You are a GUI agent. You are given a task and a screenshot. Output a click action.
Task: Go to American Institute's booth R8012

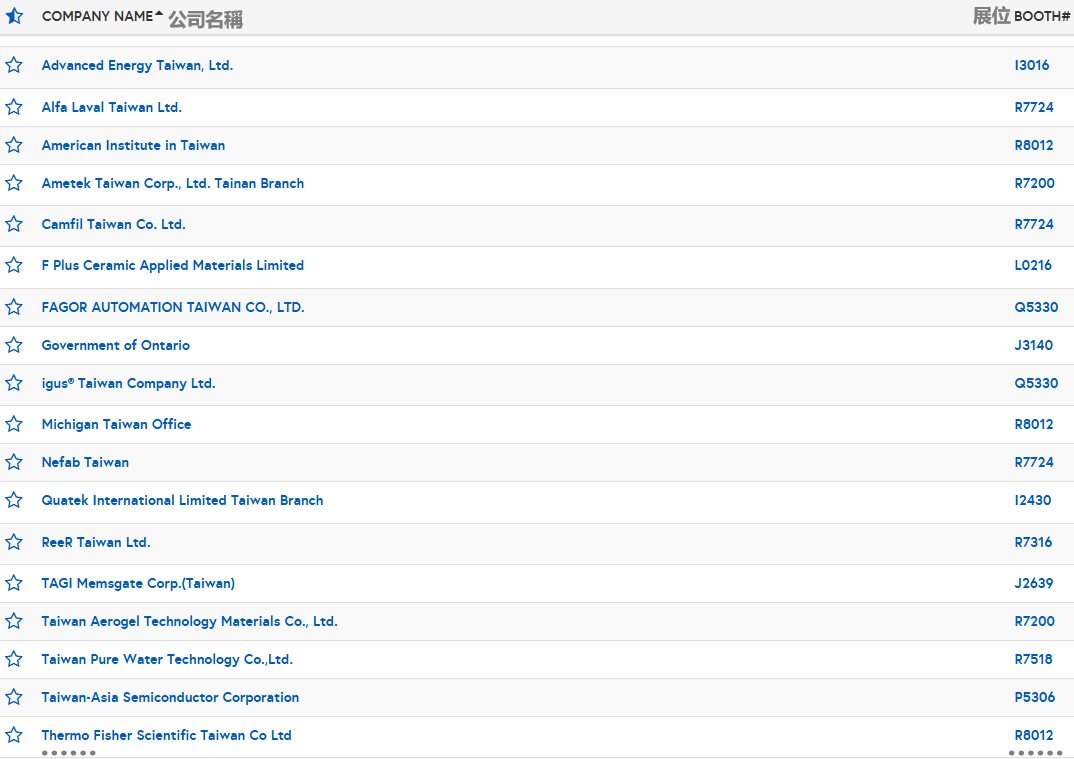click(1034, 145)
